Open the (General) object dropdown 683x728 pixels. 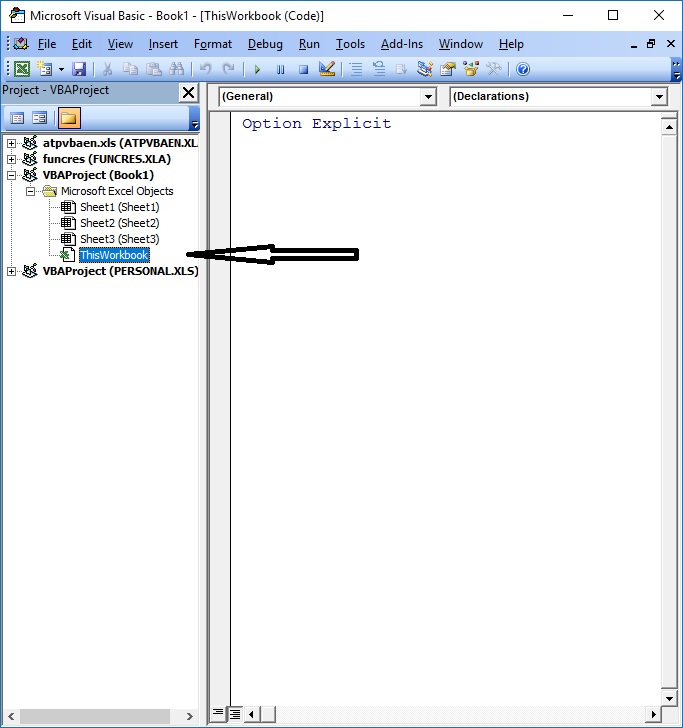tap(428, 97)
